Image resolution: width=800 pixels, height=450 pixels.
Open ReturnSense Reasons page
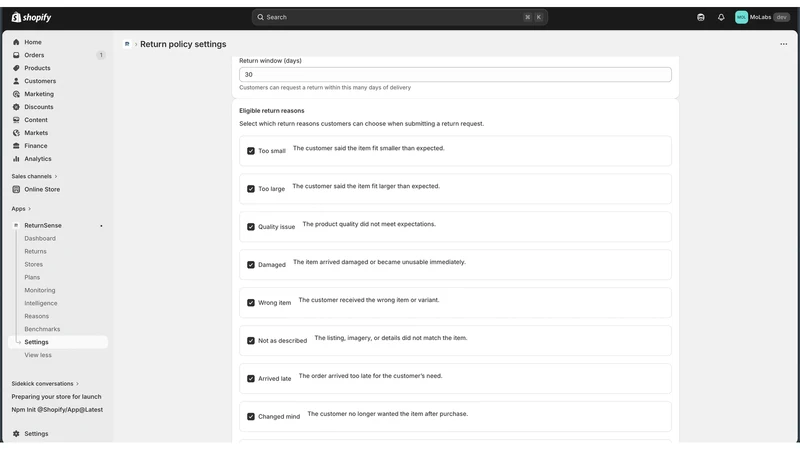[x=37, y=316]
